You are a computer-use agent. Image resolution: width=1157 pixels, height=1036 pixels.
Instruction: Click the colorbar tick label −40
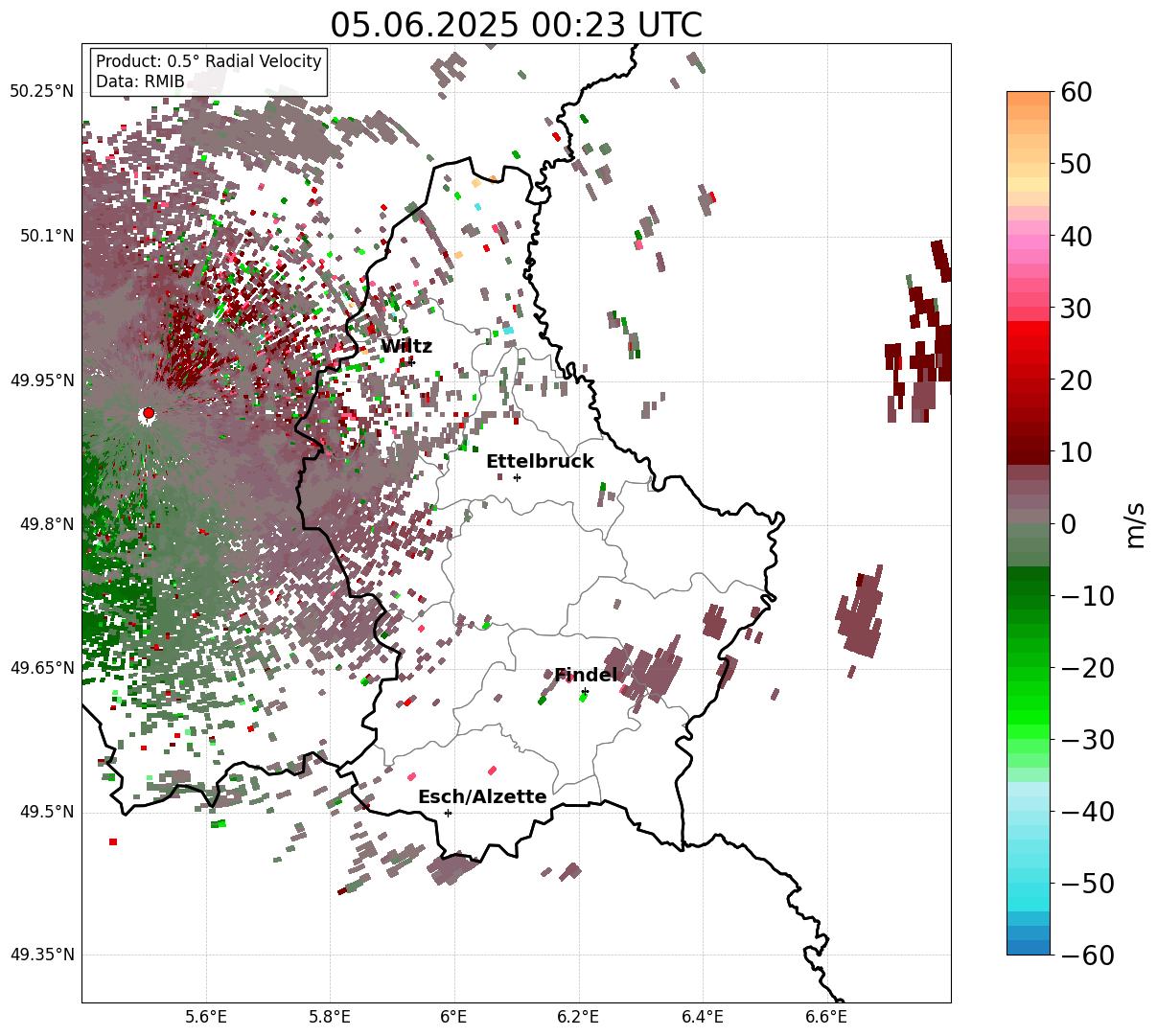tap(1088, 812)
